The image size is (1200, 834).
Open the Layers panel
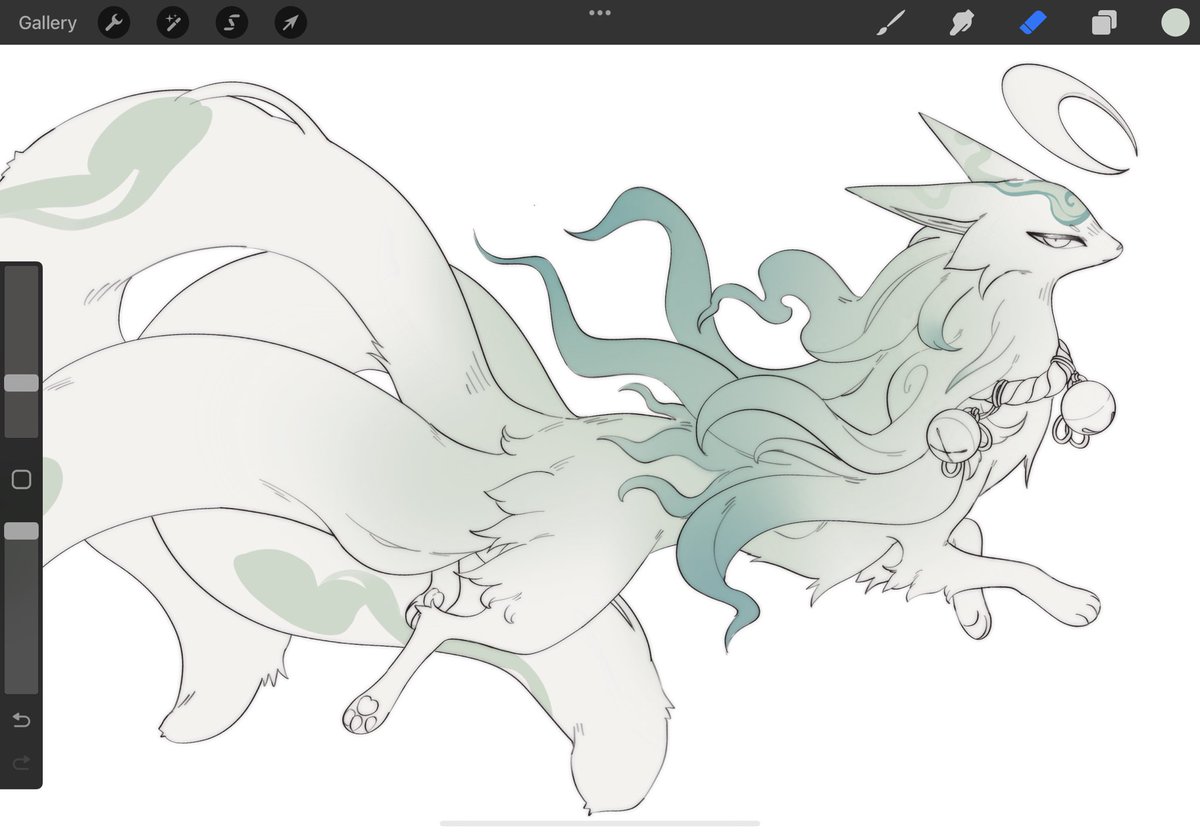click(1104, 23)
